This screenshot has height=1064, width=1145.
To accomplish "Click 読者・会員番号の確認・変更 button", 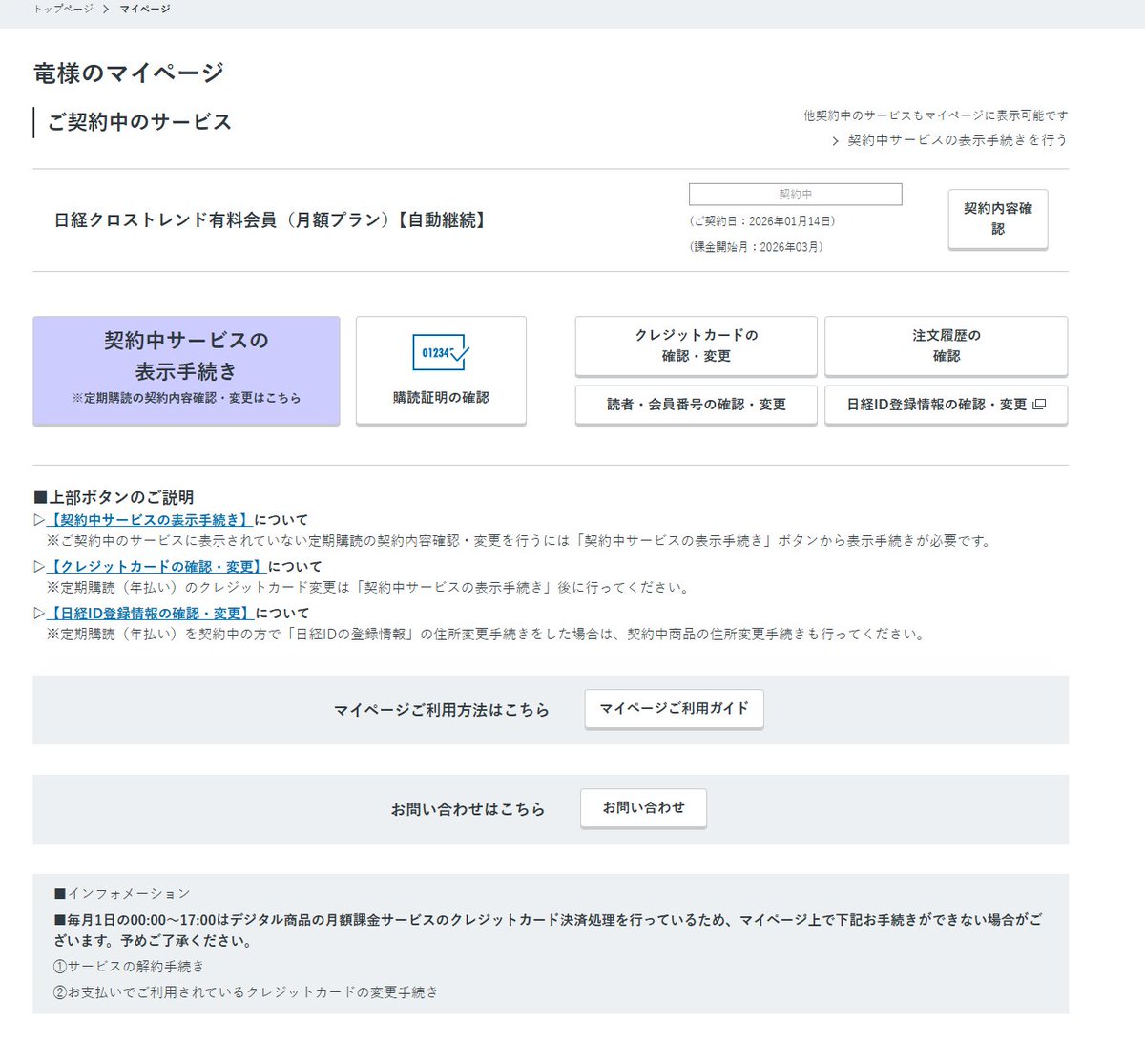I will point(697,405).
